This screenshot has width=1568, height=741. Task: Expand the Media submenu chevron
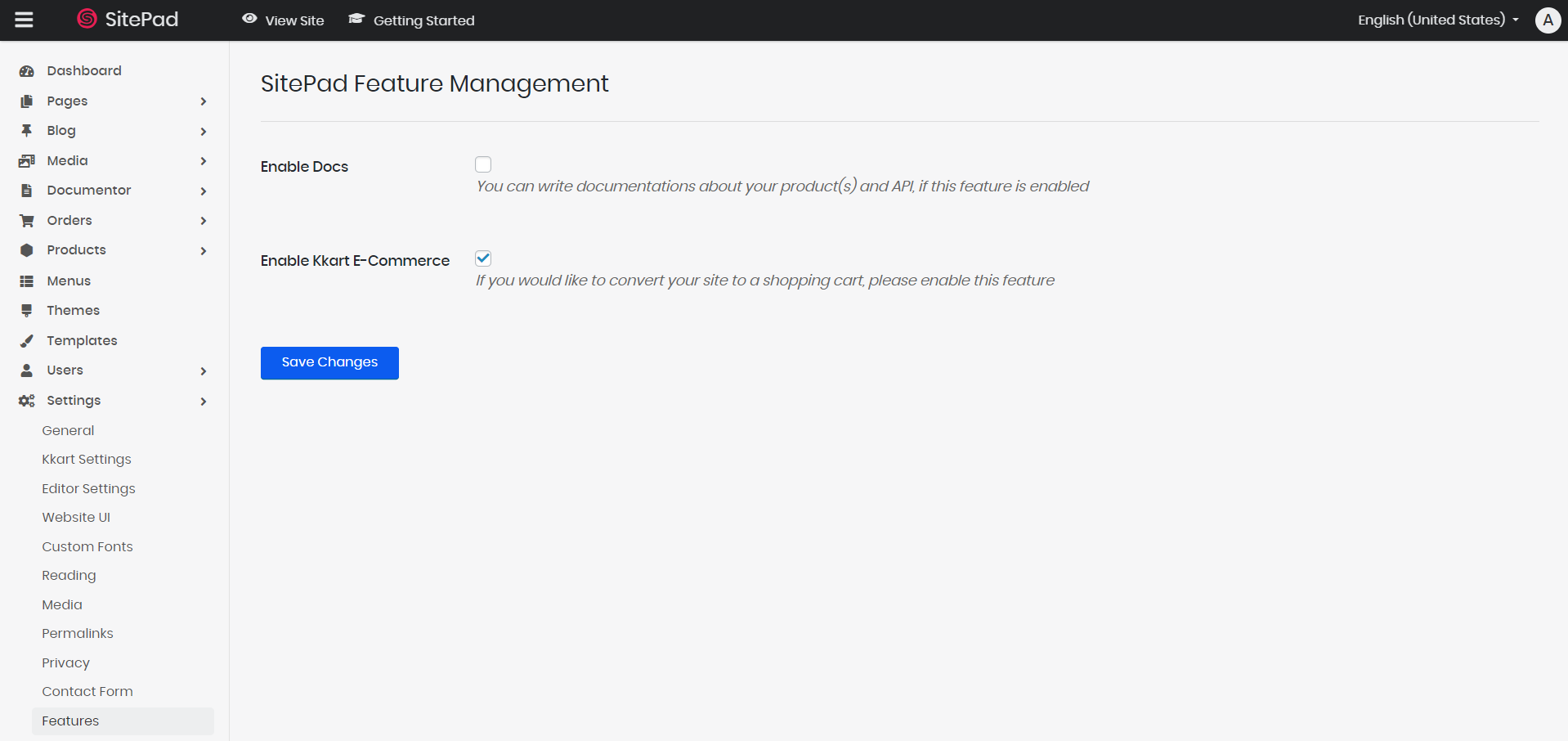coord(204,161)
